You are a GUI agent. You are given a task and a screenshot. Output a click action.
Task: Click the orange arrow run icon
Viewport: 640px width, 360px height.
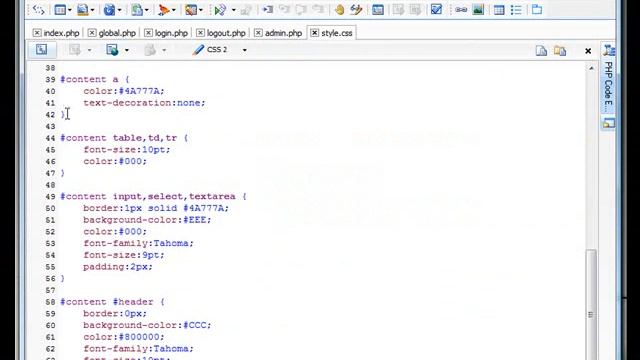[164, 9]
